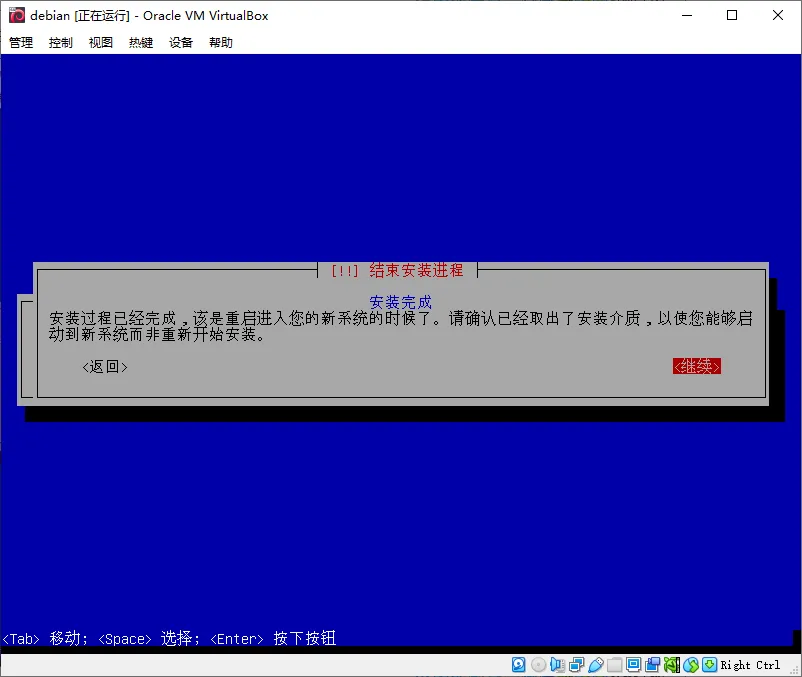Open the USB devices status icon
Screen dimensions: 802x677
coord(596,665)
